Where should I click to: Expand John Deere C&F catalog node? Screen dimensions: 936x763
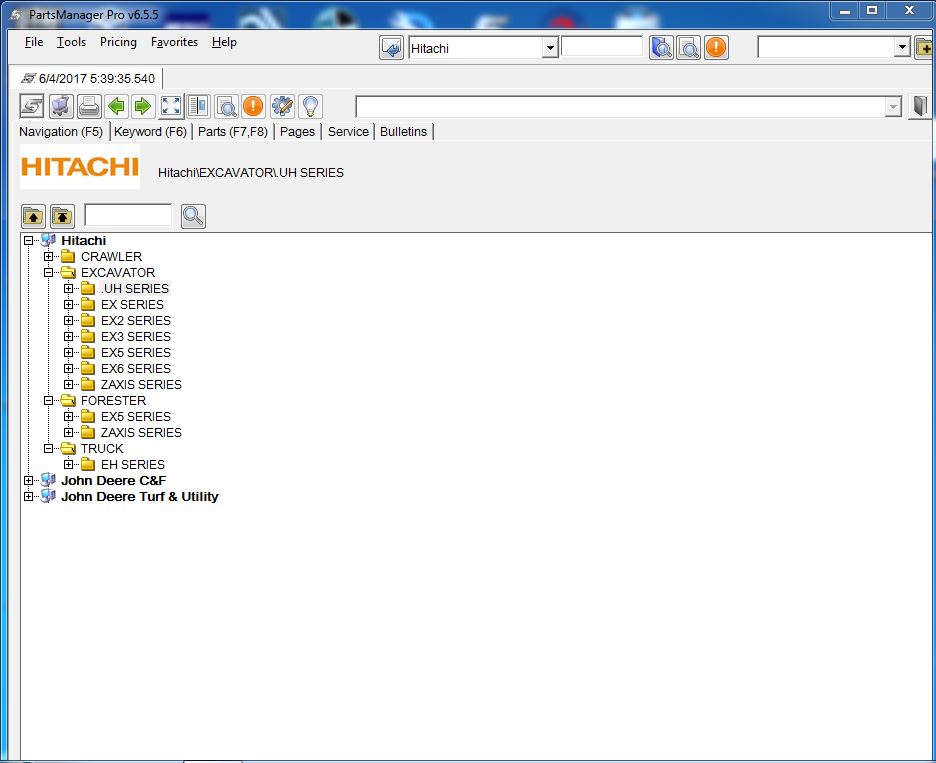coord(29,481)
